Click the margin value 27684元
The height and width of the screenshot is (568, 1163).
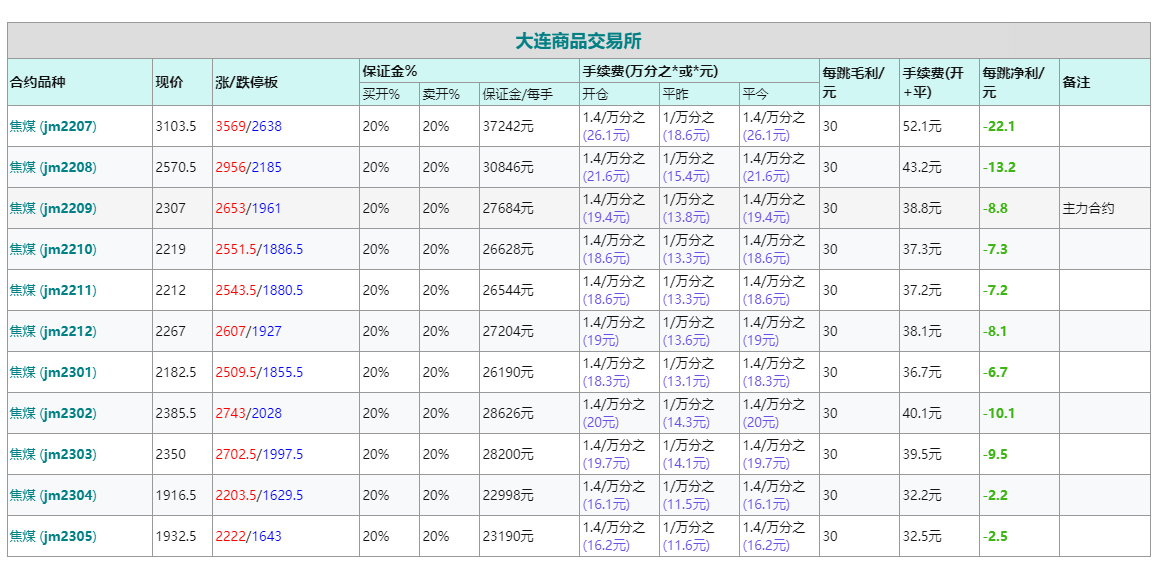pos(508,208)
